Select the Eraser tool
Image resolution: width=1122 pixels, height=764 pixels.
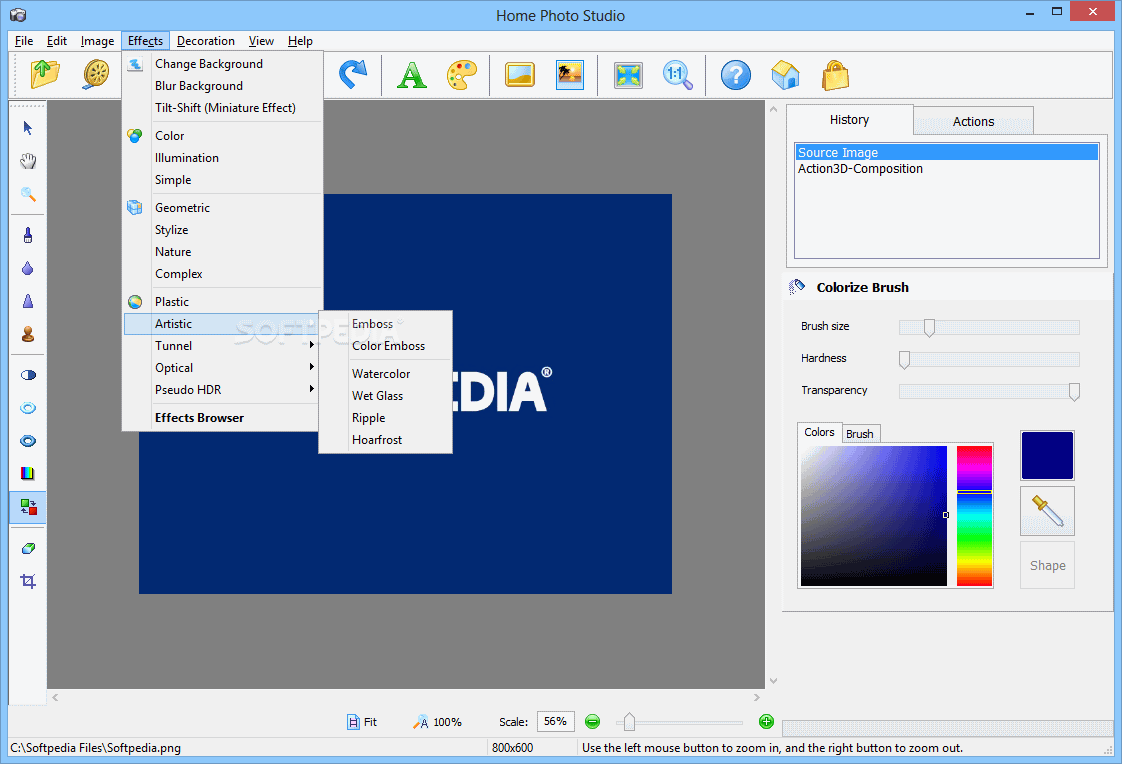pos(28,549)
